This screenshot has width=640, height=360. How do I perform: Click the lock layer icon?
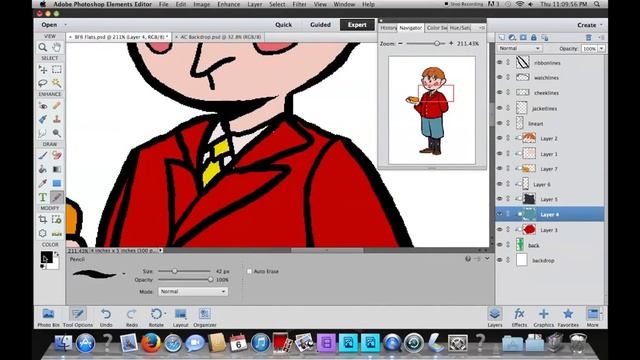533,37
